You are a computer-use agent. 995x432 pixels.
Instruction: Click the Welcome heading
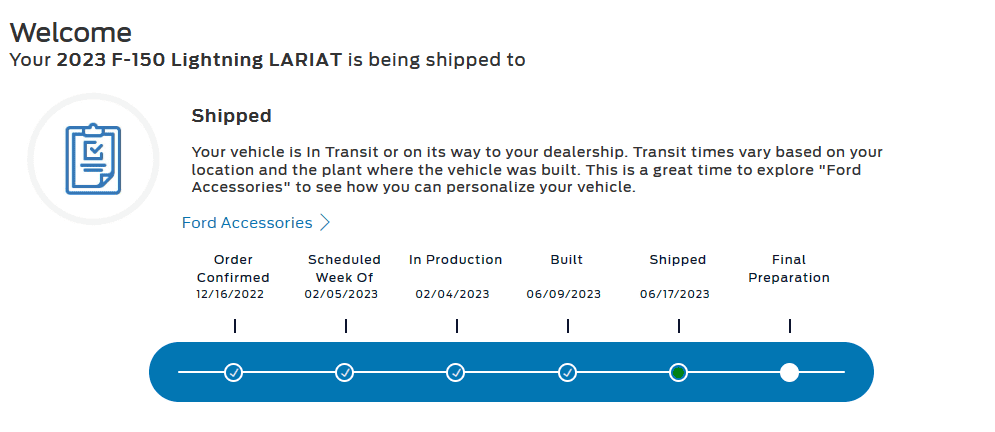point(70,31)
